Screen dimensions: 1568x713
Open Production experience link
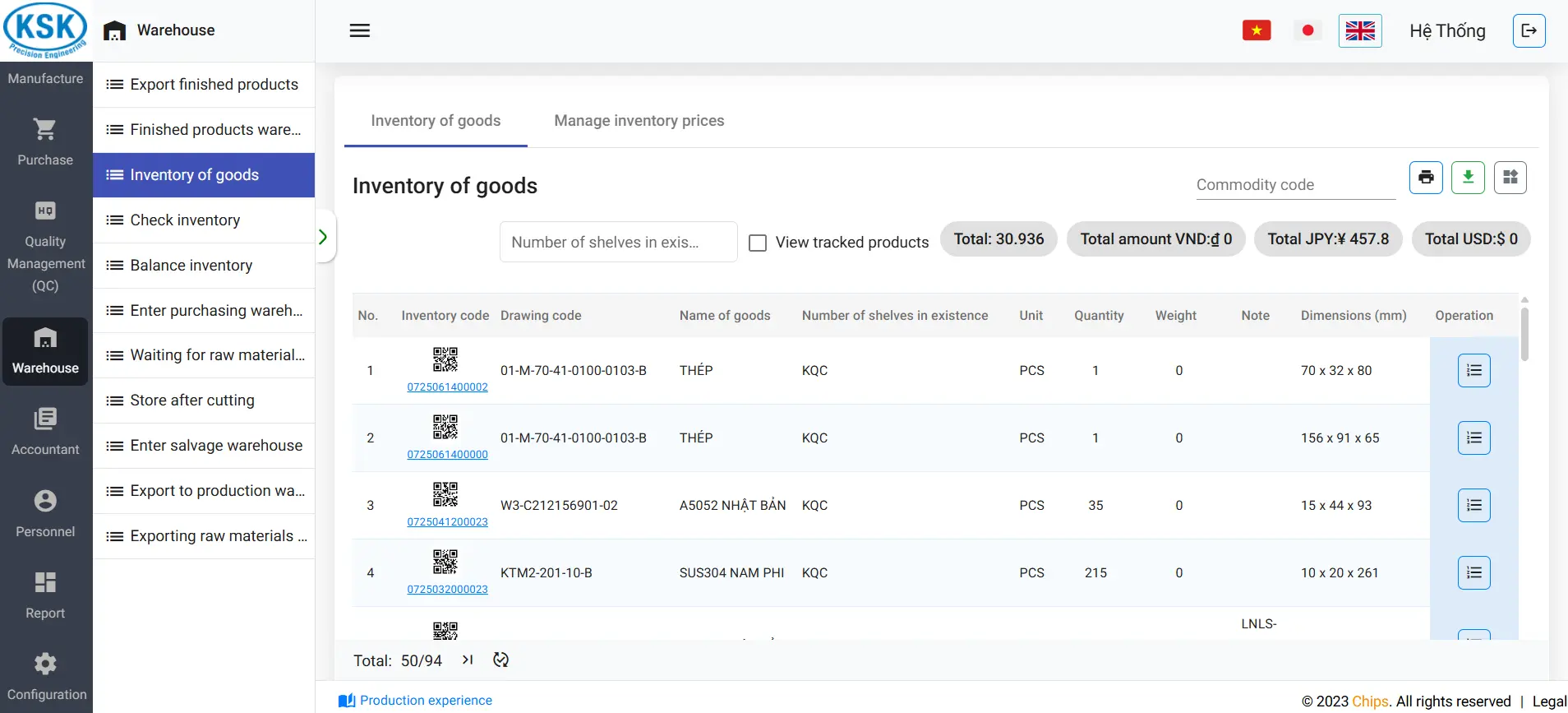coord(425,701)
